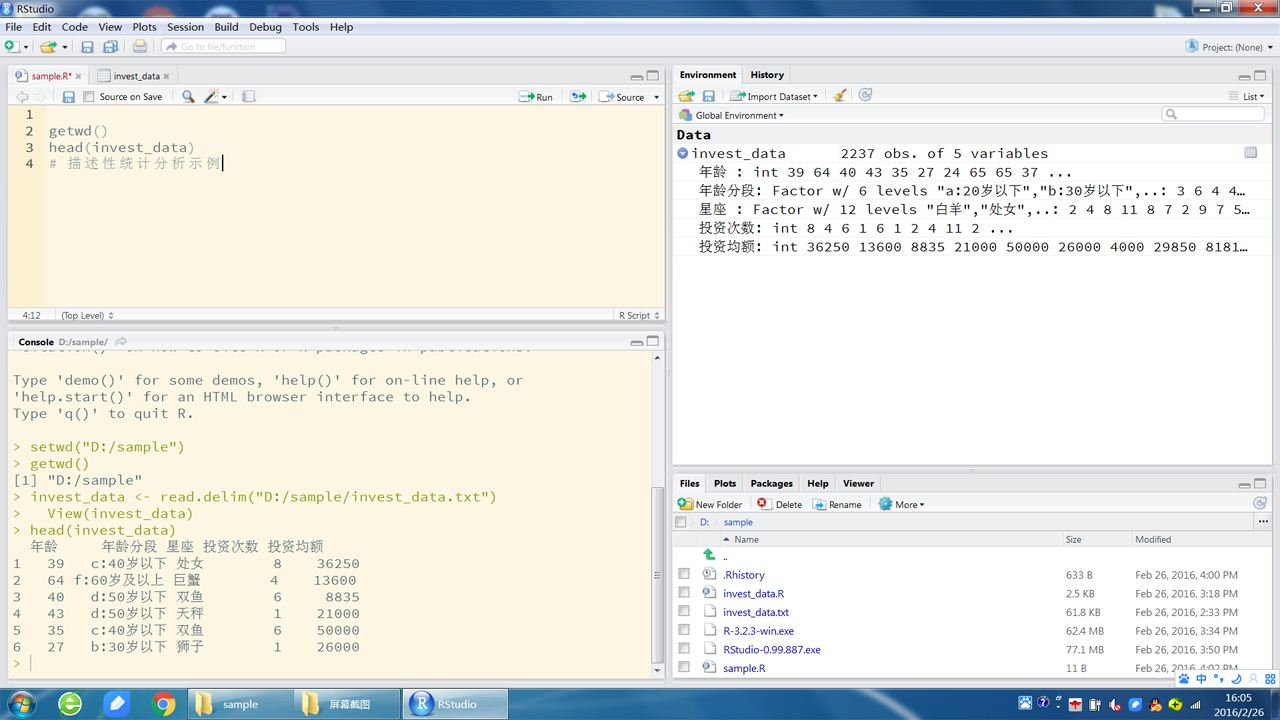1280x720 pixels.
Task: View console working directory arrow icon
Action: point(121,342)
